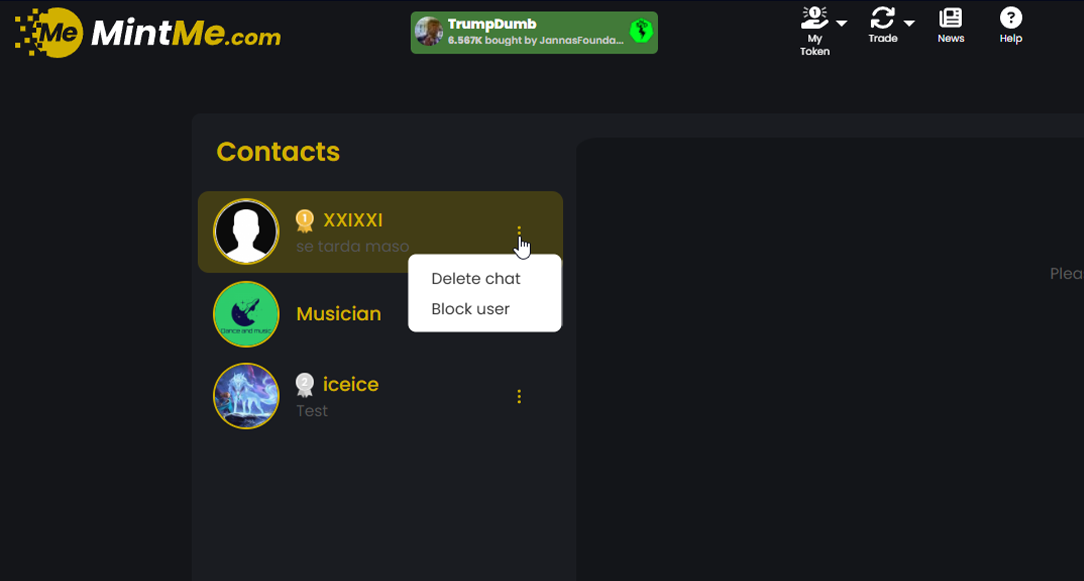Image resolution: width=1084 pixels, height=581 pixels.
Task: Click the TrumpDumb trade notification banner
Action: pyautogui.click(x=534, y=33)
